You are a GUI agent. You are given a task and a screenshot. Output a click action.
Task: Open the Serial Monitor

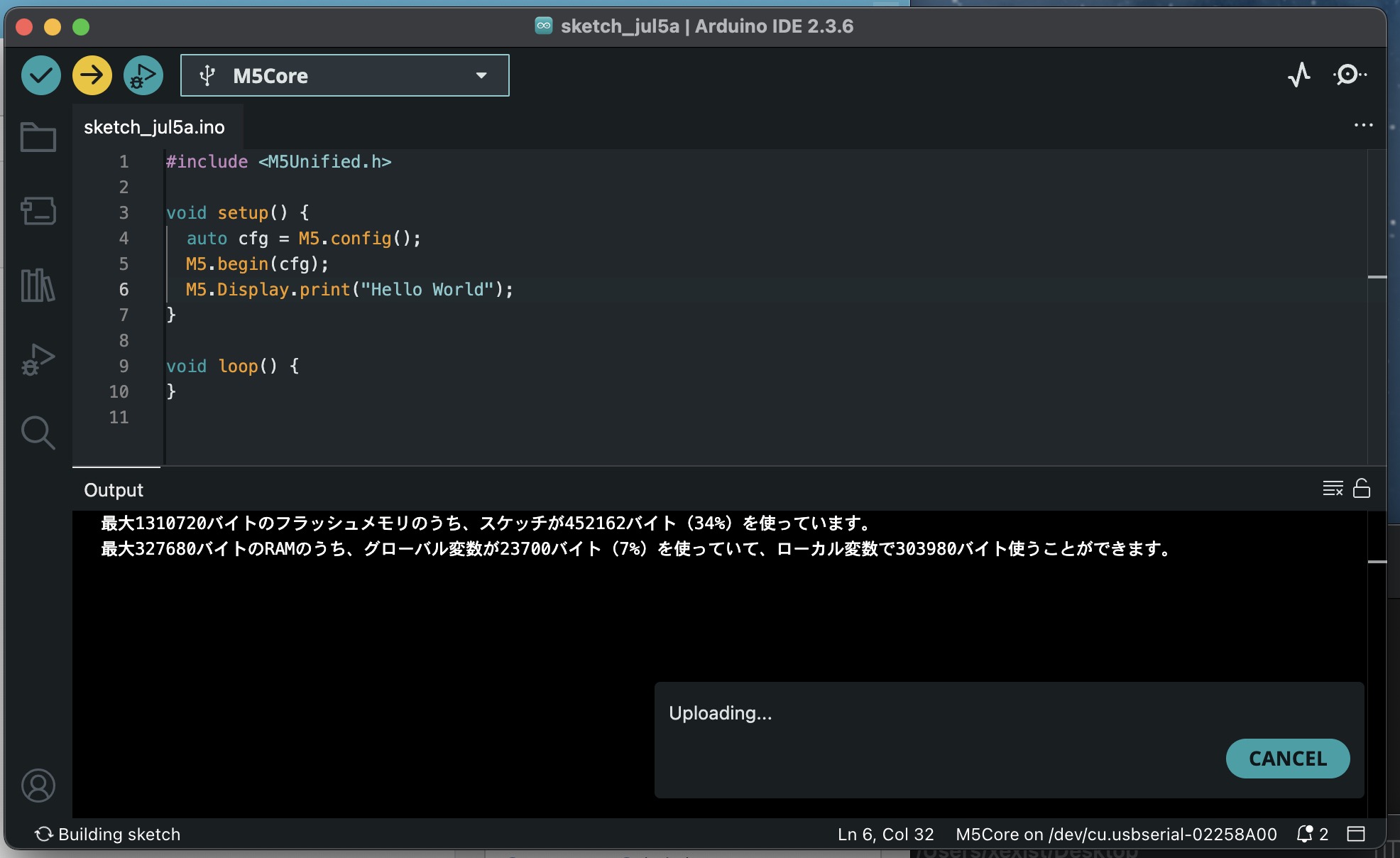[x=1349, y=75]
